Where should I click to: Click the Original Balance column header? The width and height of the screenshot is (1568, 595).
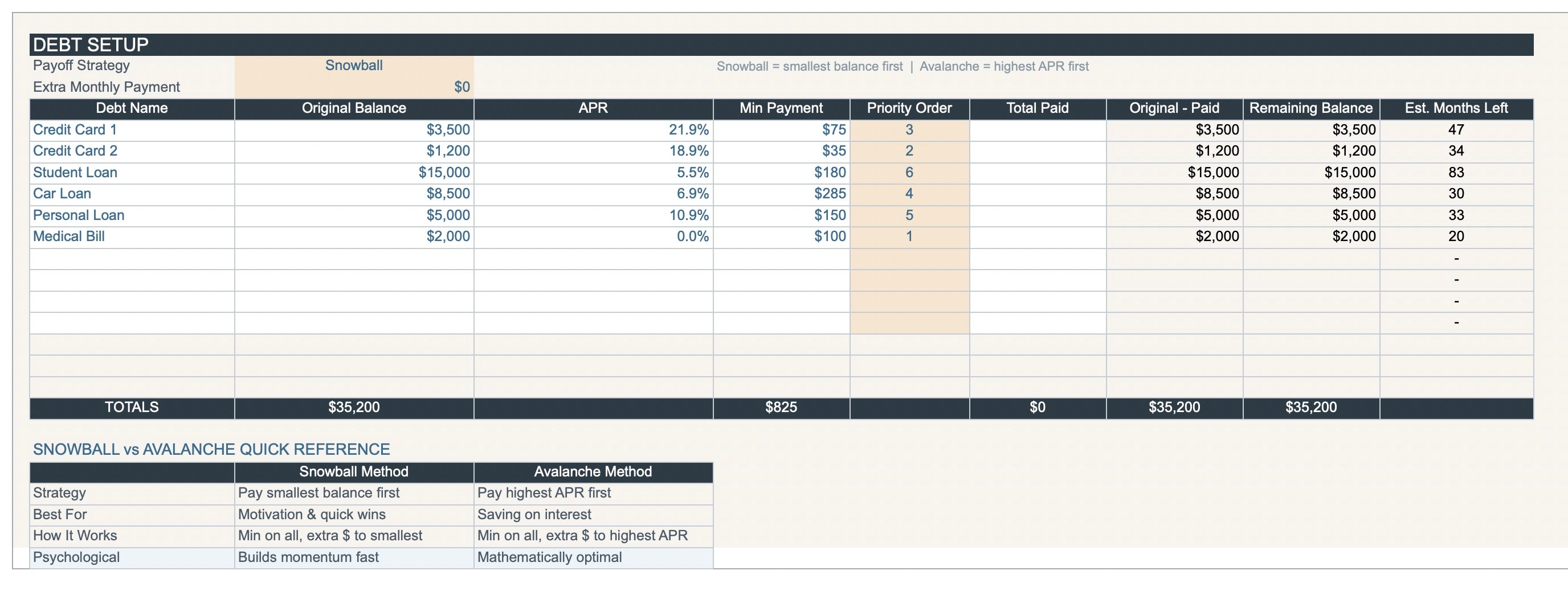(354, 109)
